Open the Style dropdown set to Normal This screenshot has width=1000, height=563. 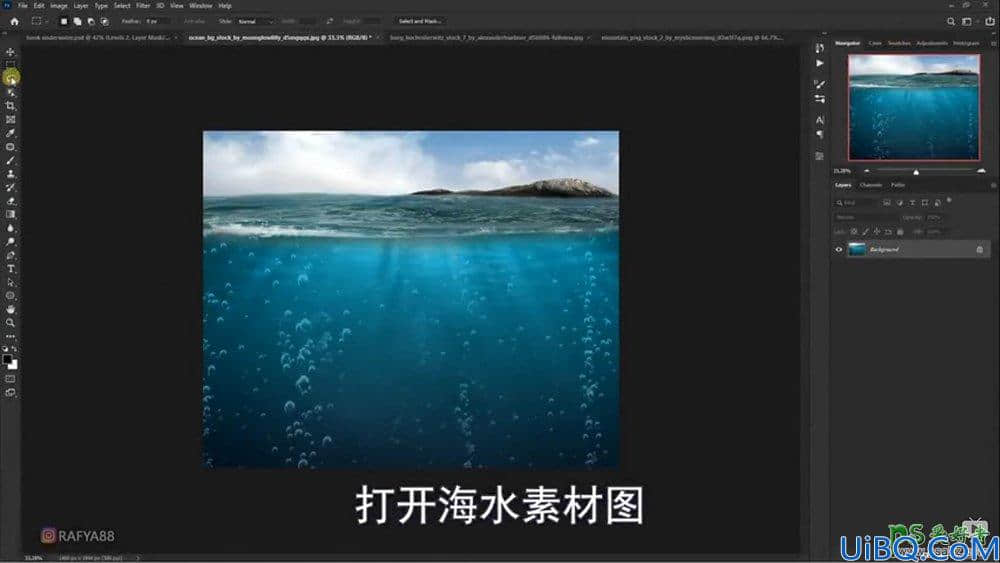tap(255, 21)
